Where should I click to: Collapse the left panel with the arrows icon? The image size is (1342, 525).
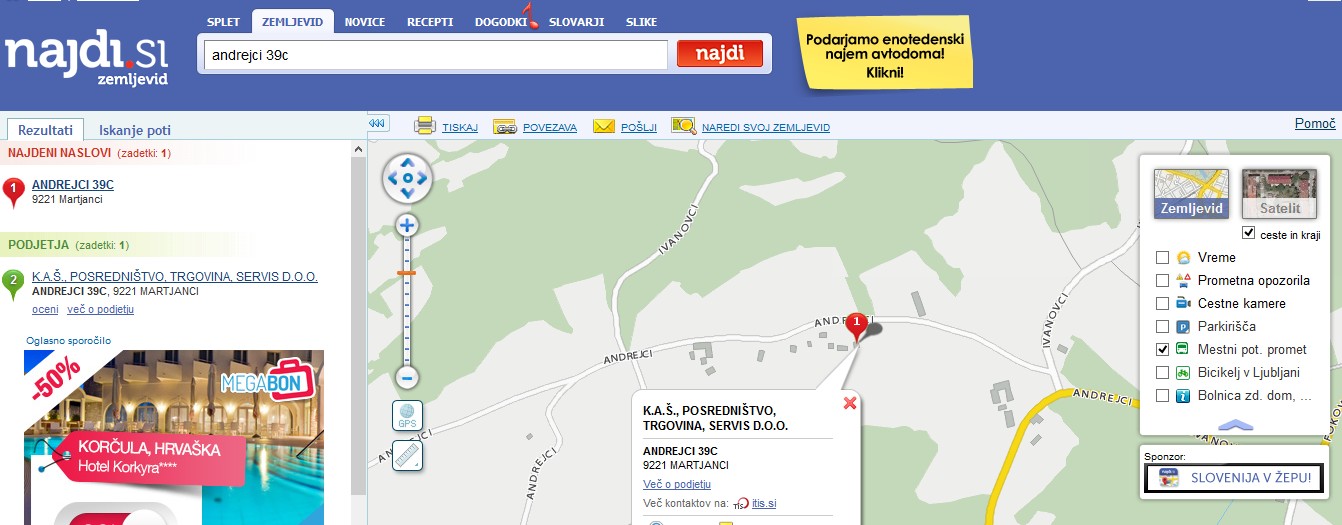click(x=378, y=123)
